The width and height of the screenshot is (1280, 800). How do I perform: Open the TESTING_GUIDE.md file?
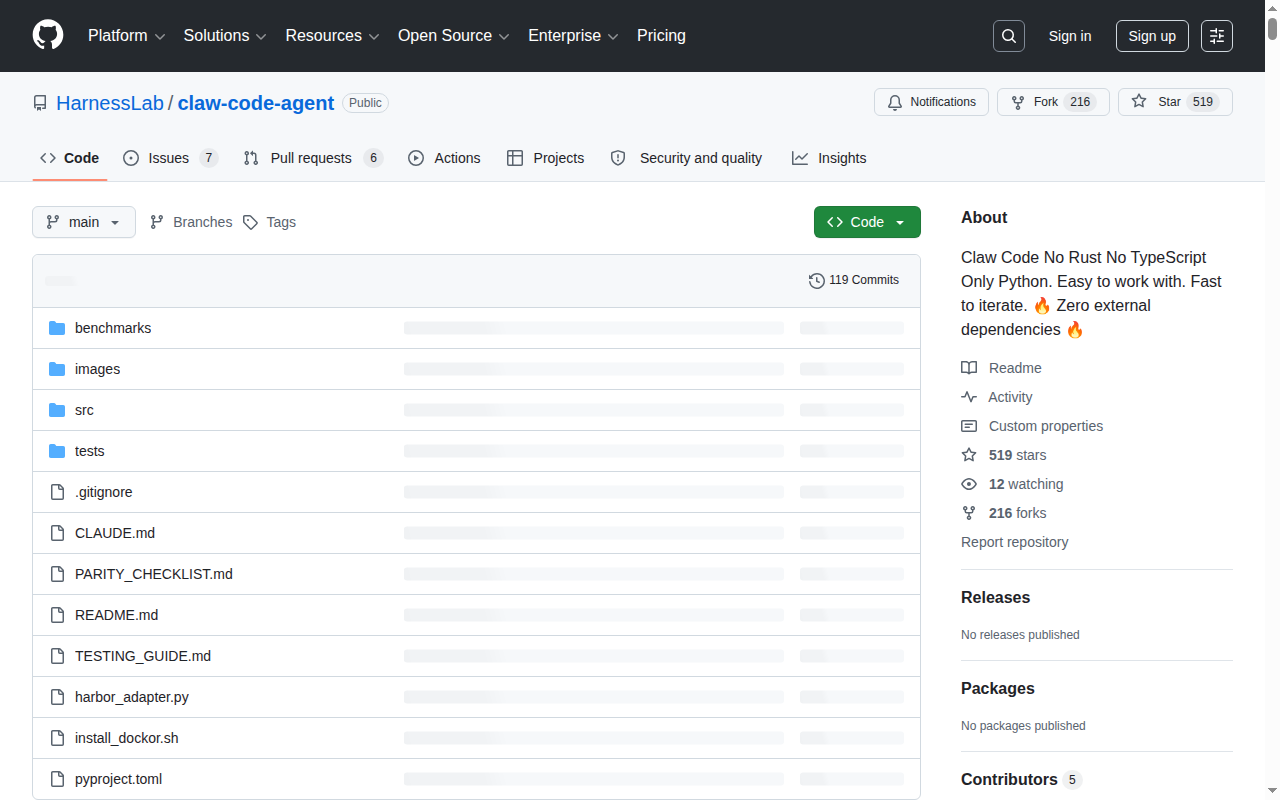coord(143,656)
